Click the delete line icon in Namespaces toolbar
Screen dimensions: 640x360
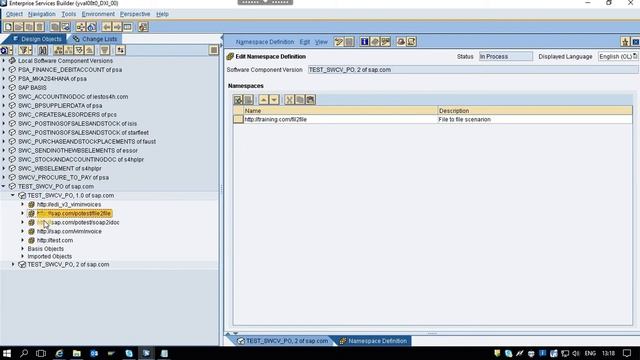pos(249,100)
